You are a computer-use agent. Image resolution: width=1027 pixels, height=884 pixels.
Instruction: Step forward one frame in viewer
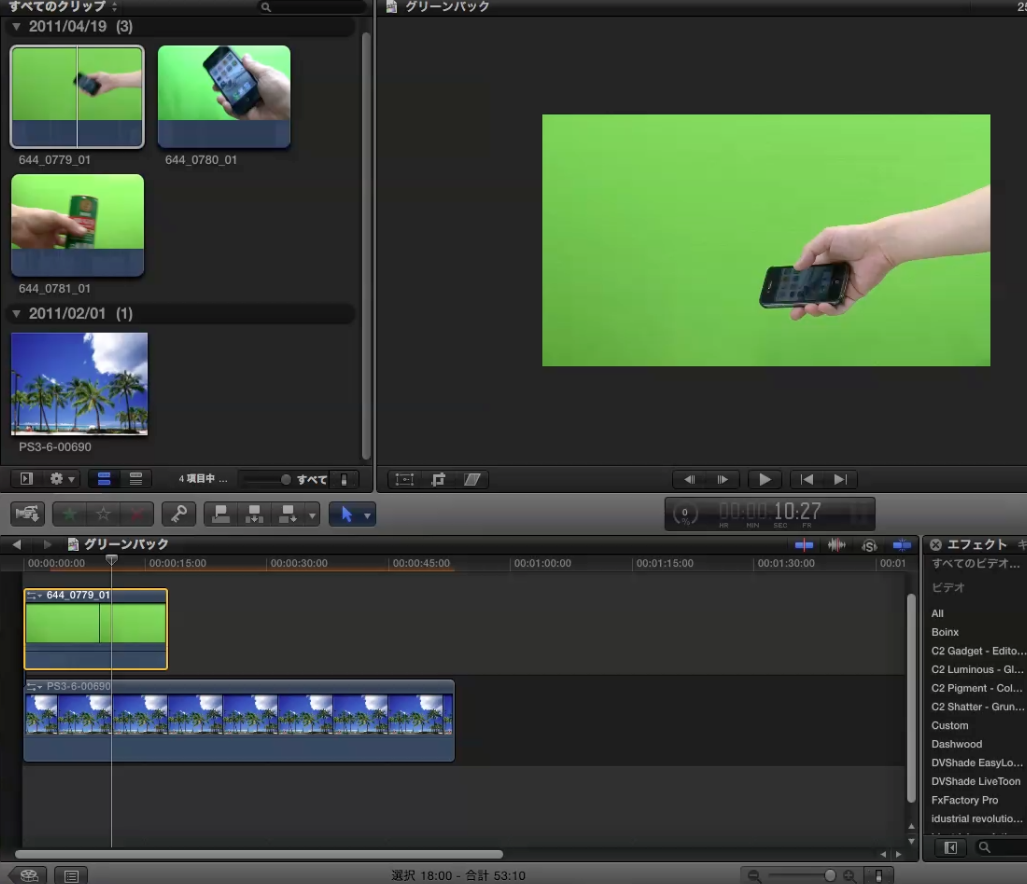tap(722, 479)
